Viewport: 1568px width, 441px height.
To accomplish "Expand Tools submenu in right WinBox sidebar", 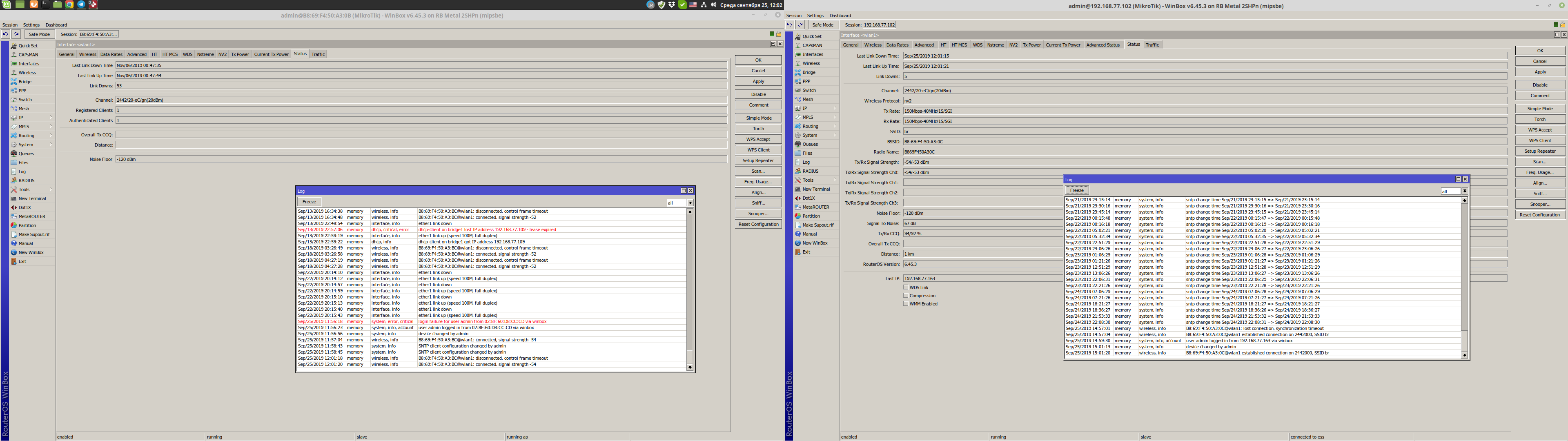I will pos(835,180).
